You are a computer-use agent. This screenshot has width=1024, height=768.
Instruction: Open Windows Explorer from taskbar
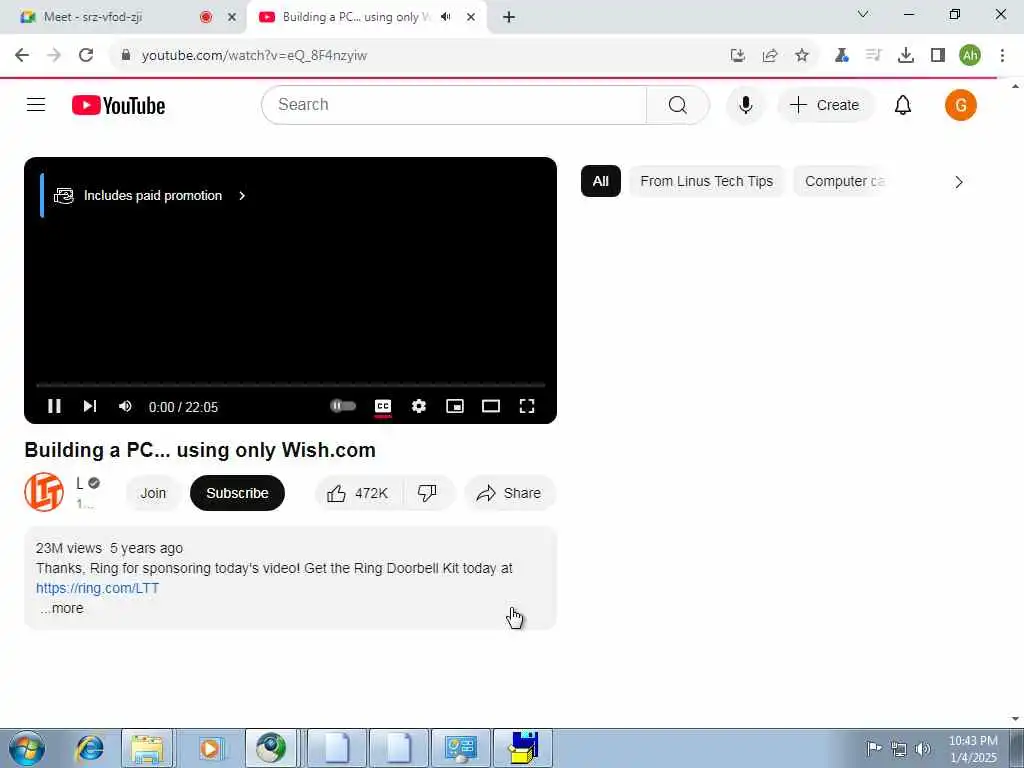click(148, 748)
